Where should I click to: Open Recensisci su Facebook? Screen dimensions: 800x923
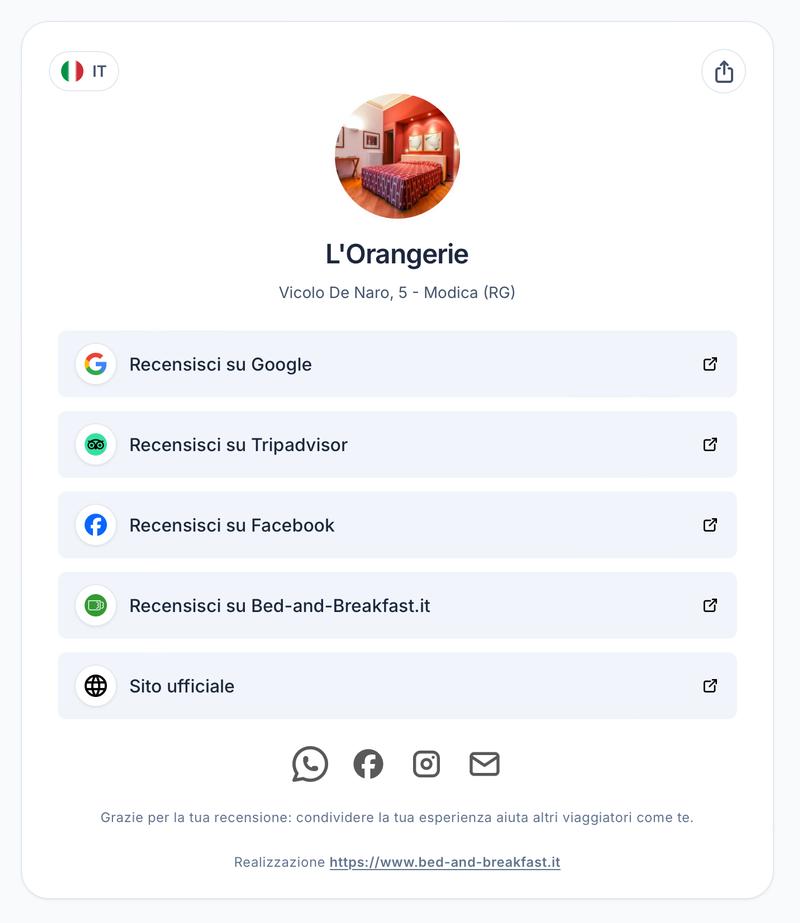tap(232, 526)
